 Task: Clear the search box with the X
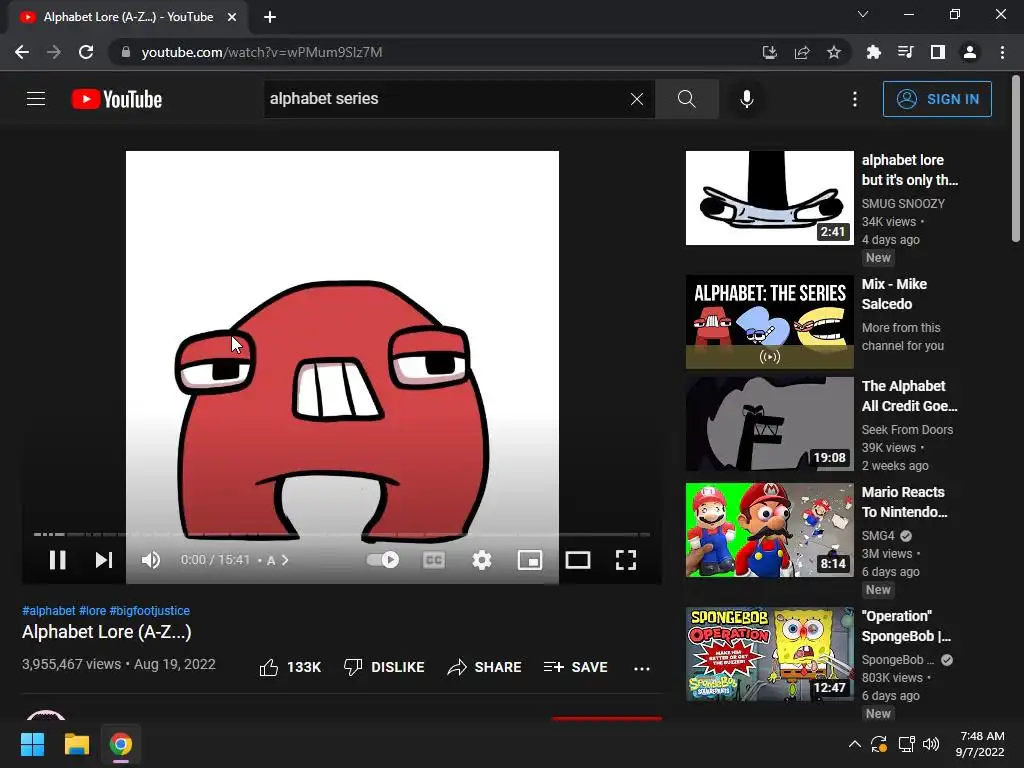coord(637,99)
